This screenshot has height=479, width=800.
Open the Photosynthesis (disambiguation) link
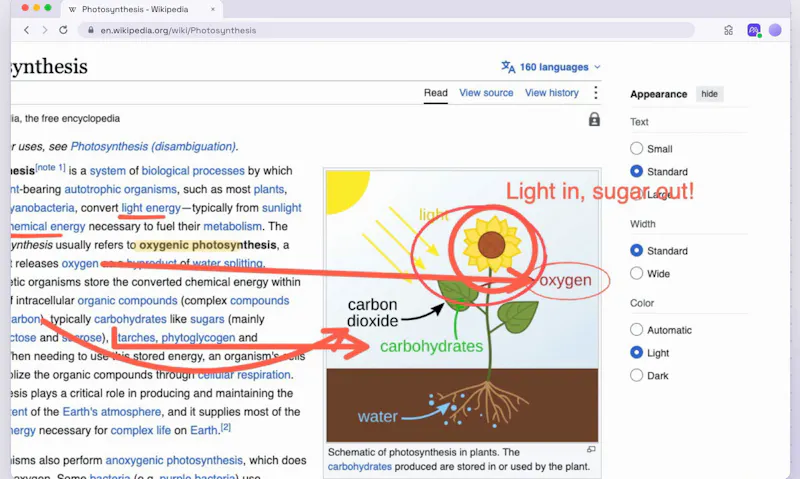pos(153,146)
